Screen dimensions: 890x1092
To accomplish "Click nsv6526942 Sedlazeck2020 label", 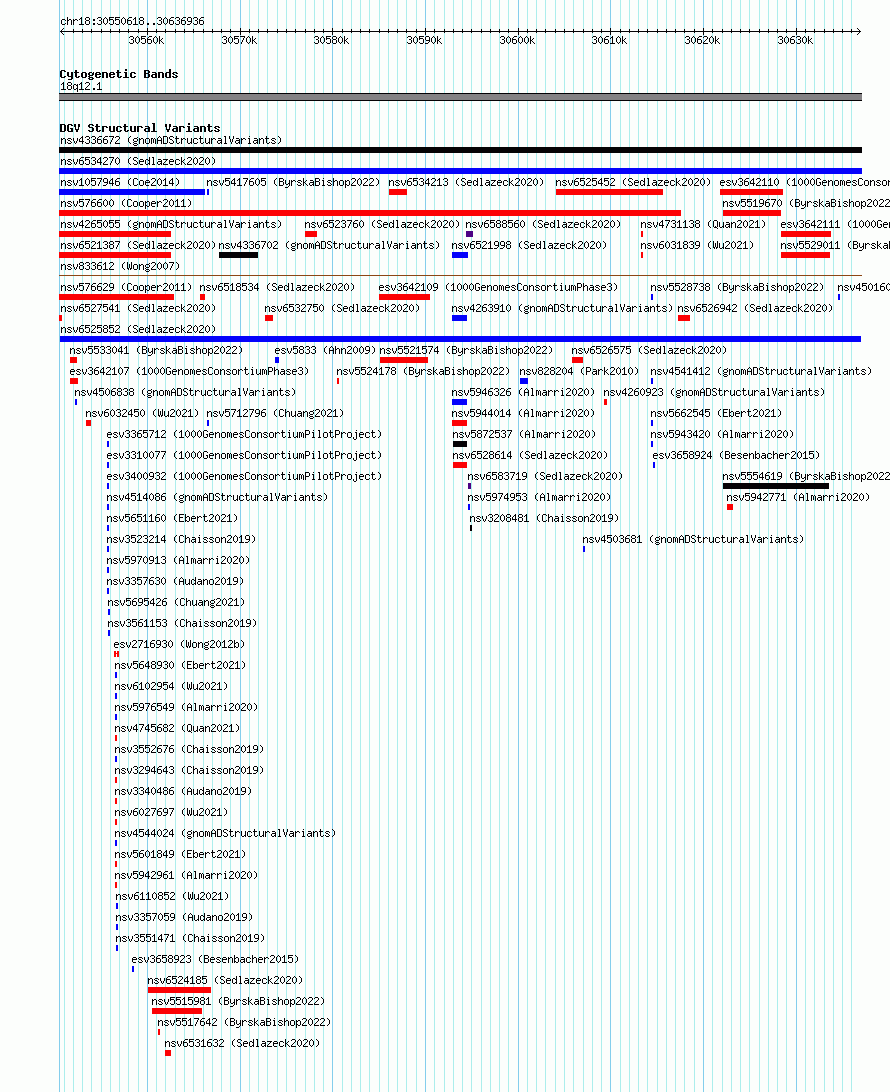I will click(x=756, y=307).
